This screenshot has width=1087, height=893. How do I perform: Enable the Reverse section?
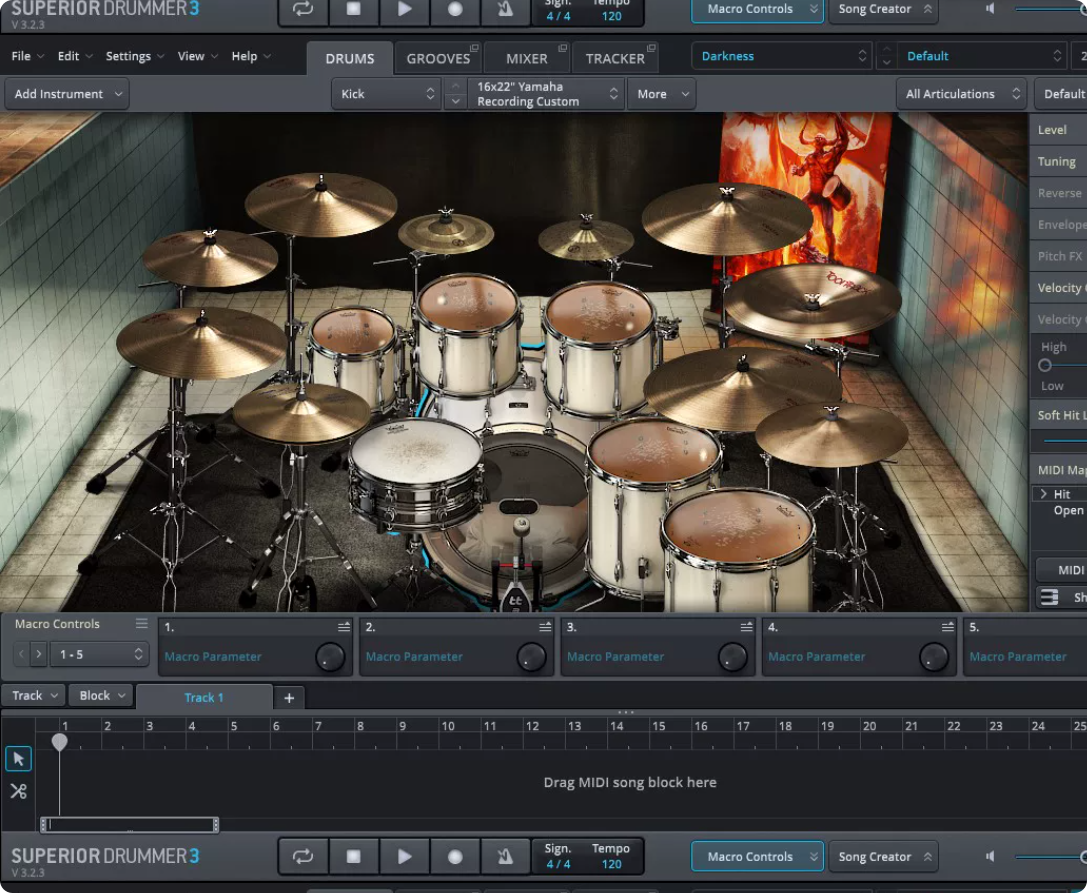pos(1058,193)
